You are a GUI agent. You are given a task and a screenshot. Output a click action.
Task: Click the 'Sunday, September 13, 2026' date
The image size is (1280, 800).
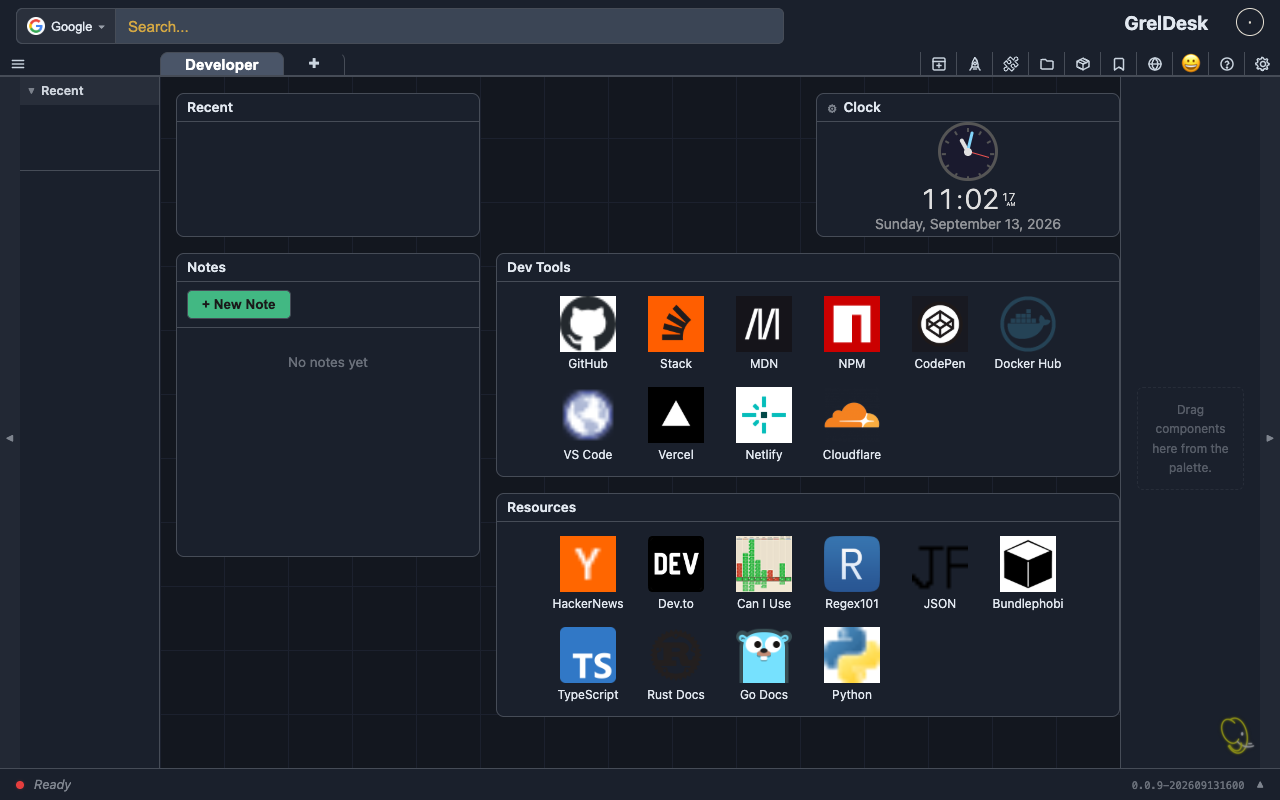968,224
